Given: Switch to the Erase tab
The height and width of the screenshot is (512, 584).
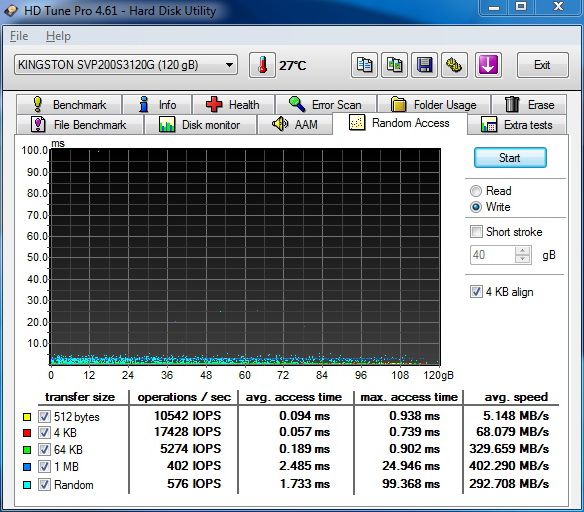Looking at the screenshot, I should [529, 105].
